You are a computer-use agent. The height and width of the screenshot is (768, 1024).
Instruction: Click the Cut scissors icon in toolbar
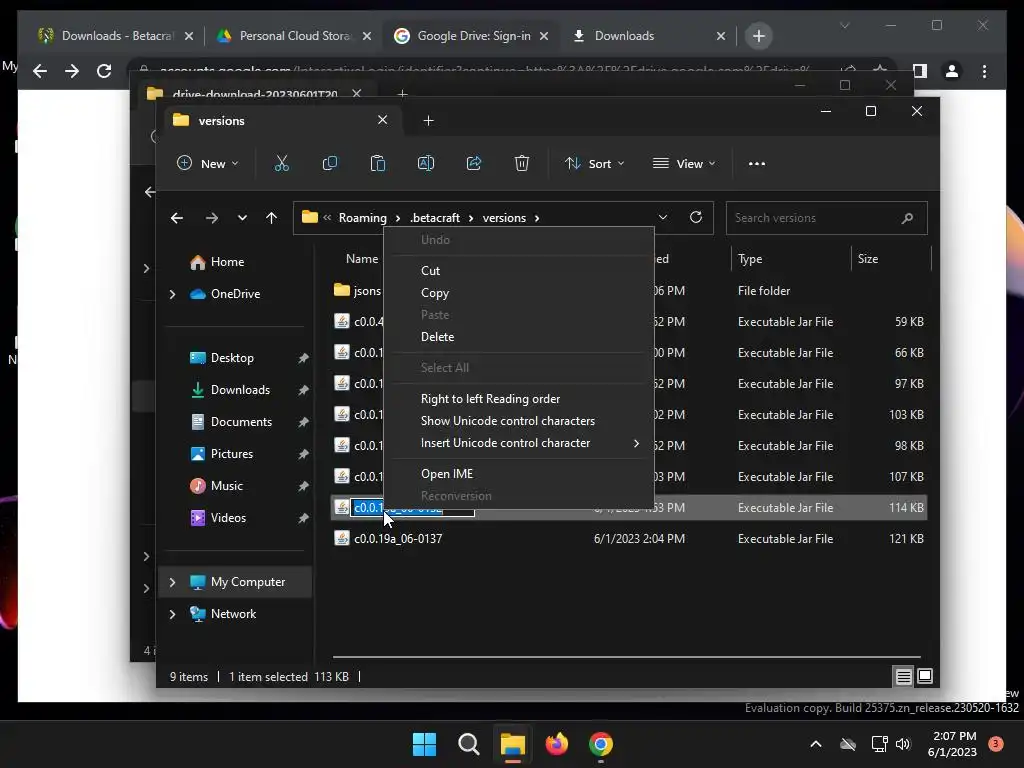(x=281, y=163)
